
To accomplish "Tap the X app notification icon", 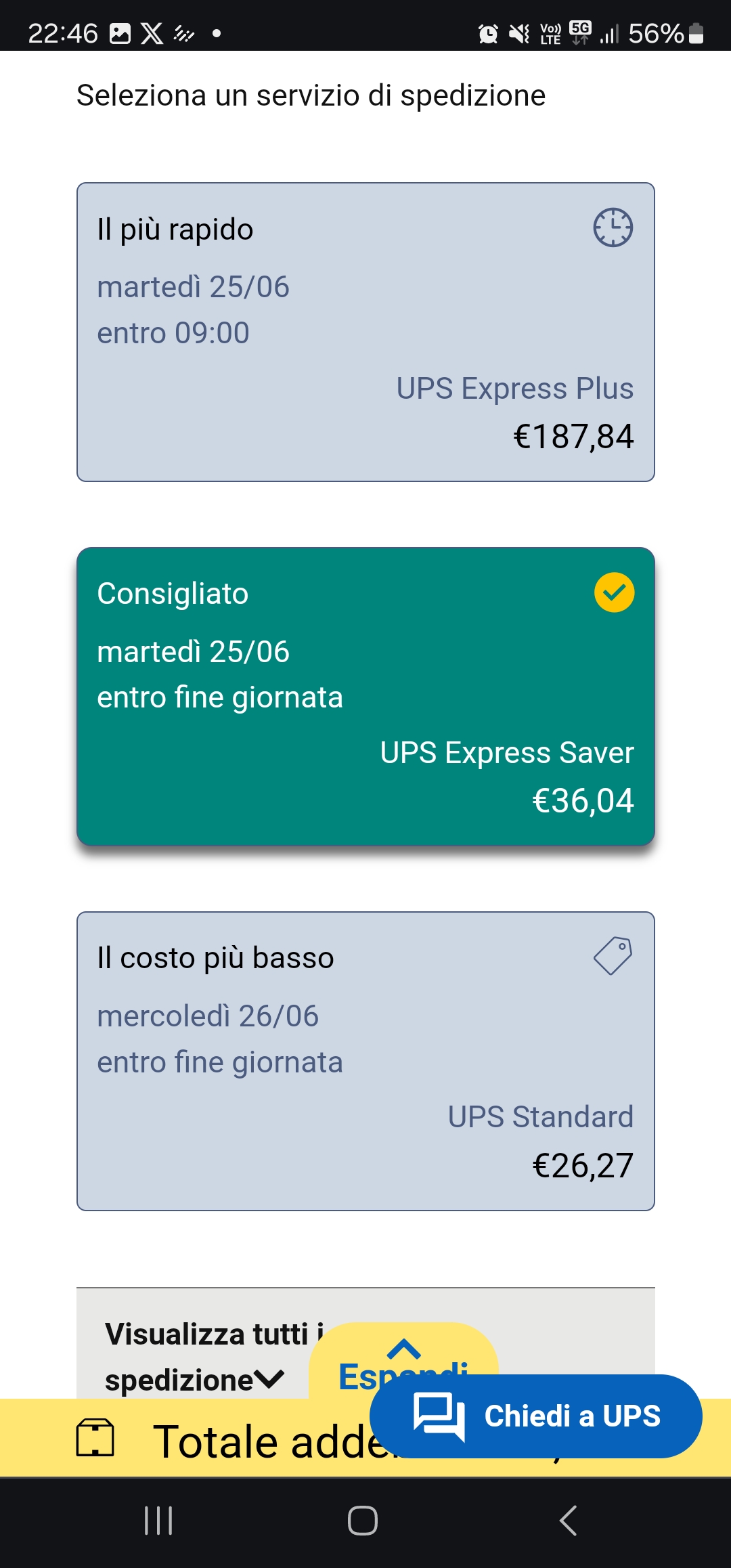I will tap(152, 33).
